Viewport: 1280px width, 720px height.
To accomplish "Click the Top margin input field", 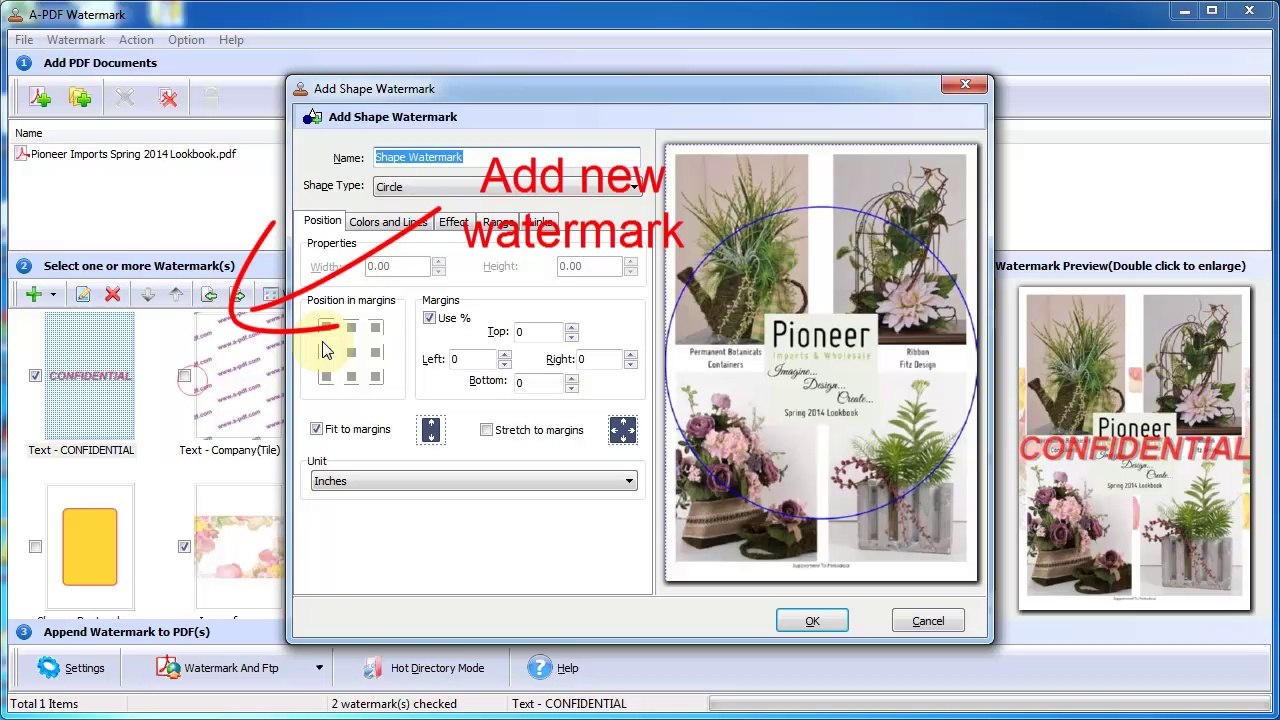I will click(539, 332).
